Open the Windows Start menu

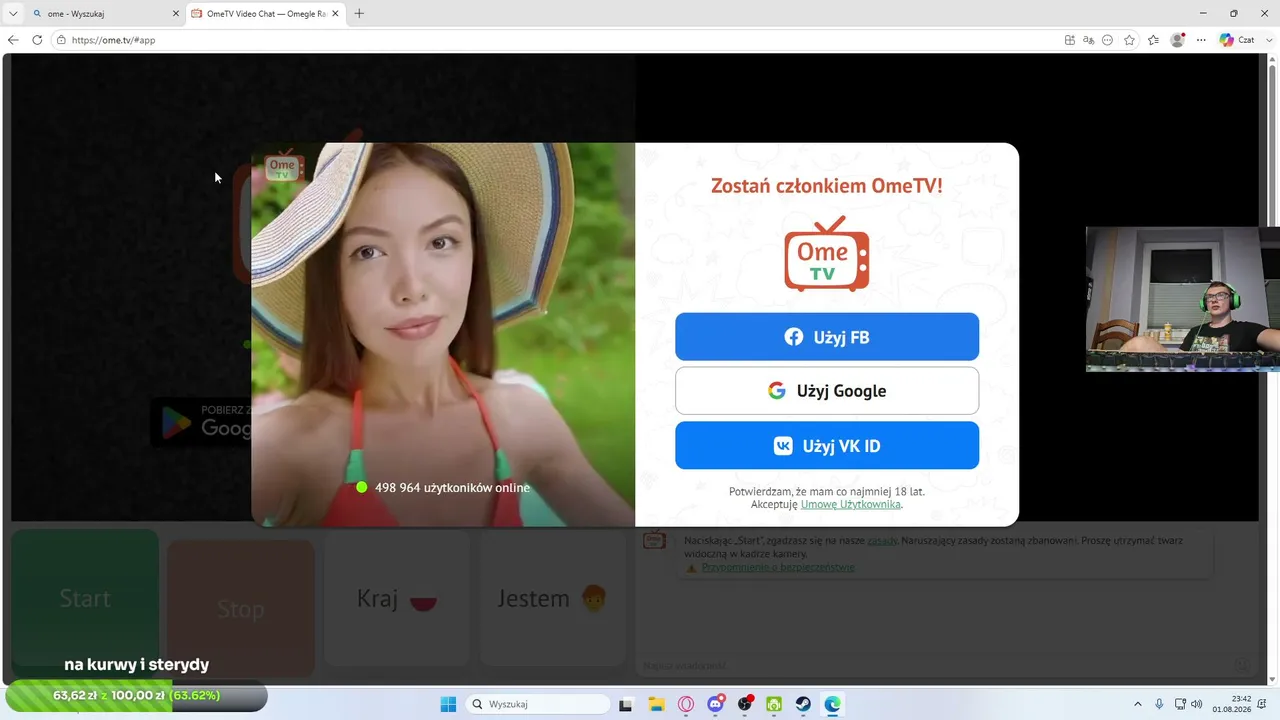448,704
